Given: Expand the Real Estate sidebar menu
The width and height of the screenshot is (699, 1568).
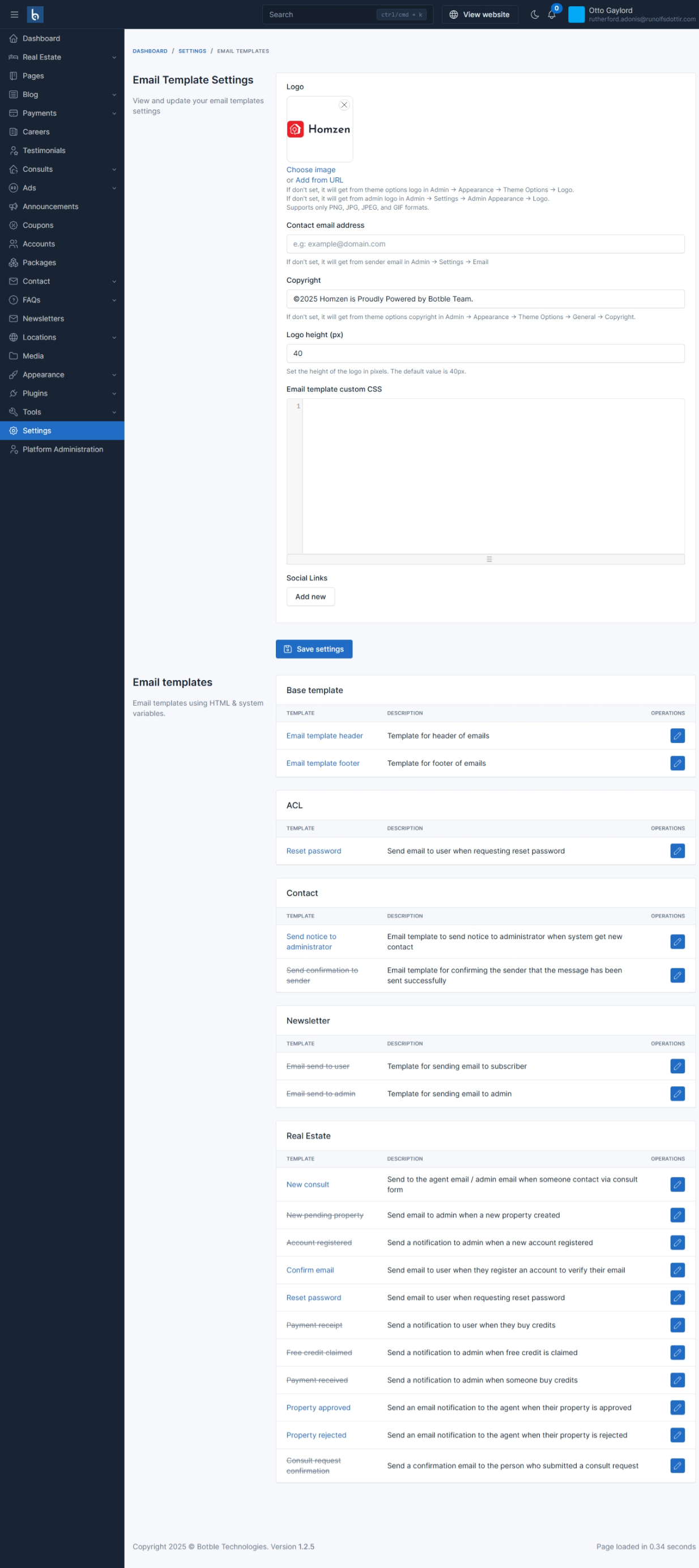Looking at the screenshot, I should coord(62,57).
